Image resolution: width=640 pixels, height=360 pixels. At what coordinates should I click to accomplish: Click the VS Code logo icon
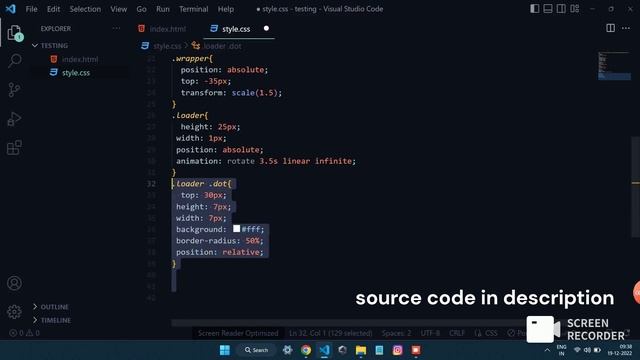(11, 9)
